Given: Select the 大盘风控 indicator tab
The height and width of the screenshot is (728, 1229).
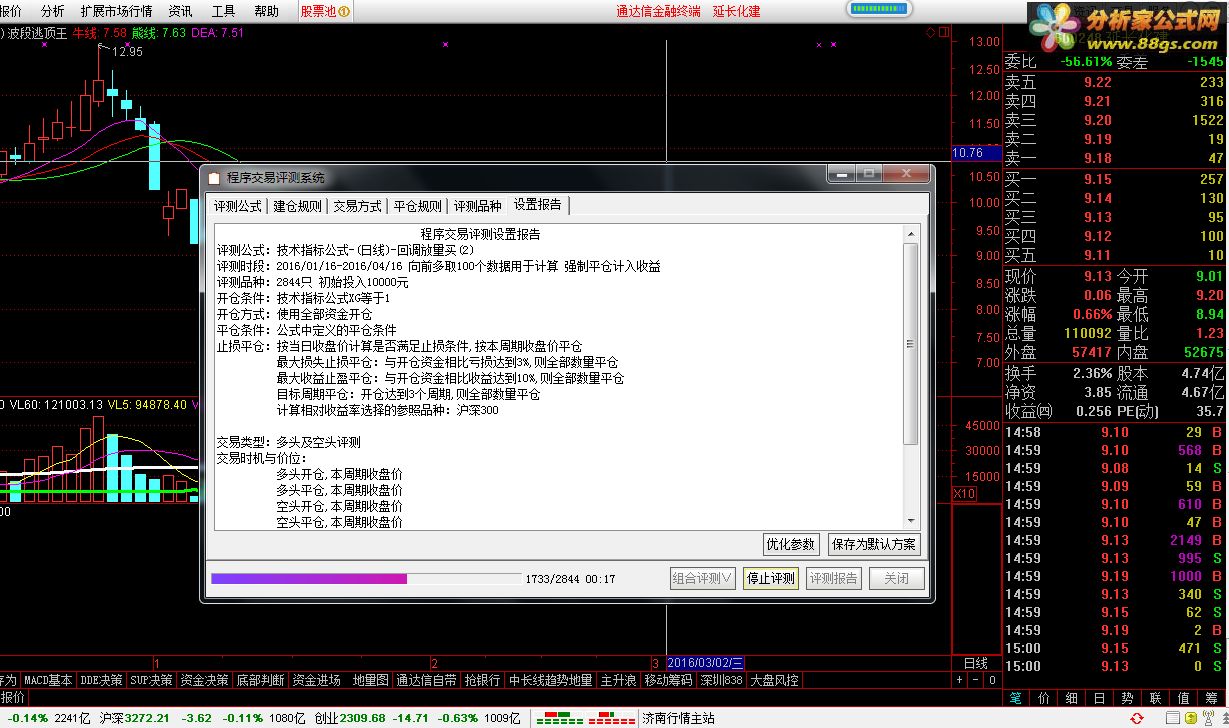Looking at the screenshot, I should tap(775, 680).
